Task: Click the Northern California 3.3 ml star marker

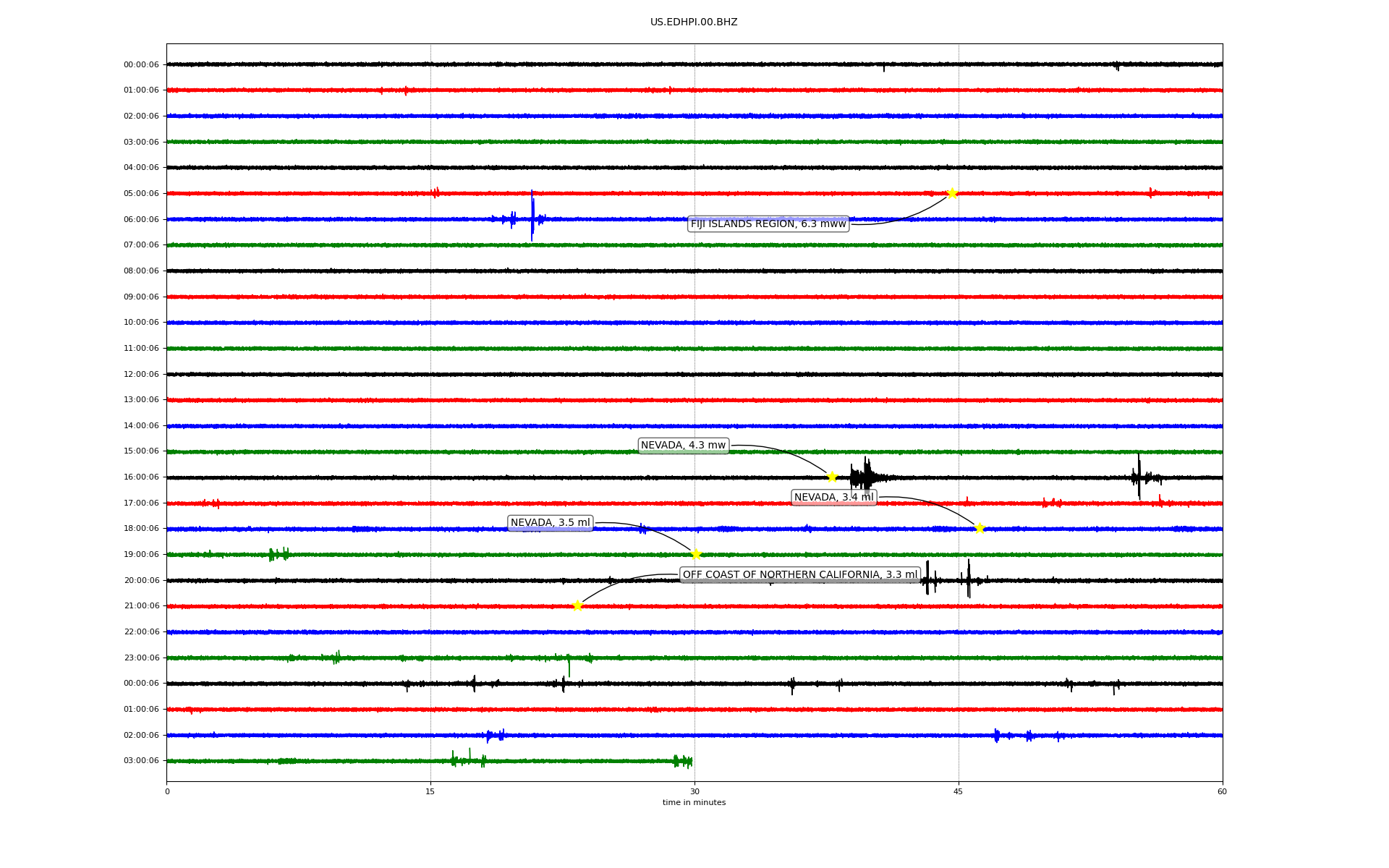Action: click(577, 605)
